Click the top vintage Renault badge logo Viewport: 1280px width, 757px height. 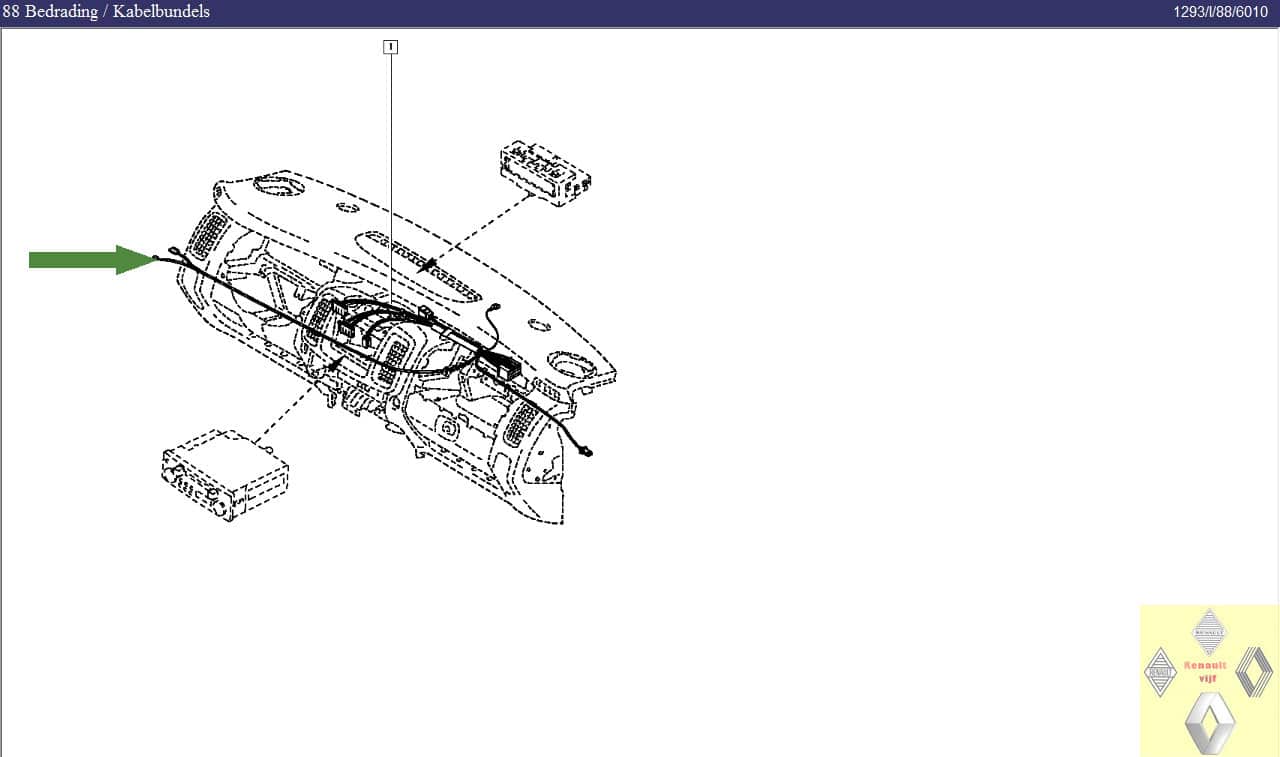click(1209, 631)
